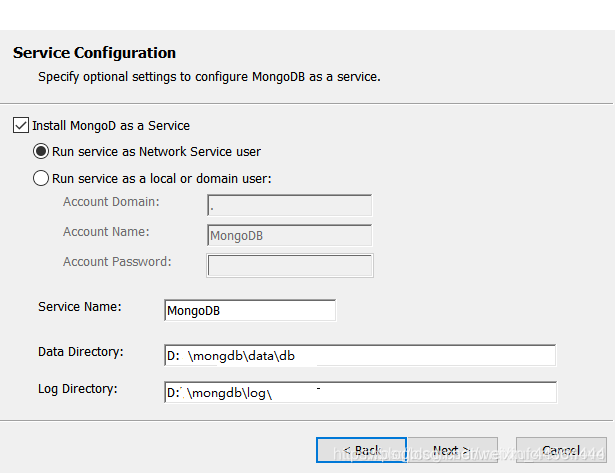
Task: Click the 'Service Name:' label
Action: (x=80, y=307)
